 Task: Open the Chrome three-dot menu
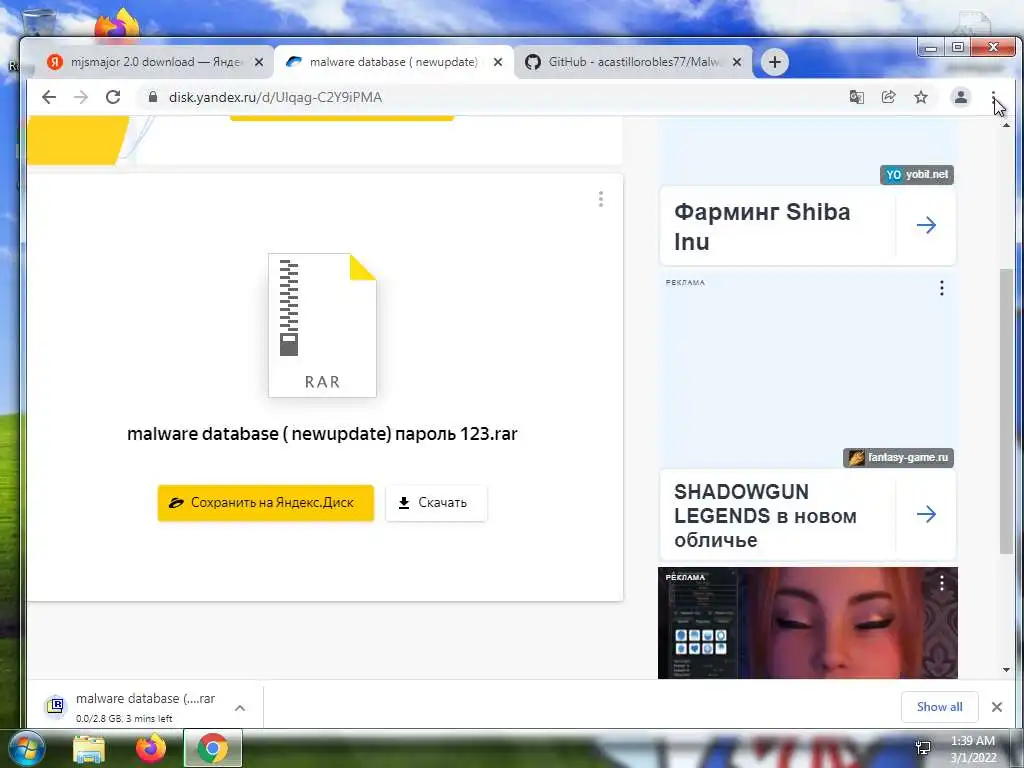993,97
